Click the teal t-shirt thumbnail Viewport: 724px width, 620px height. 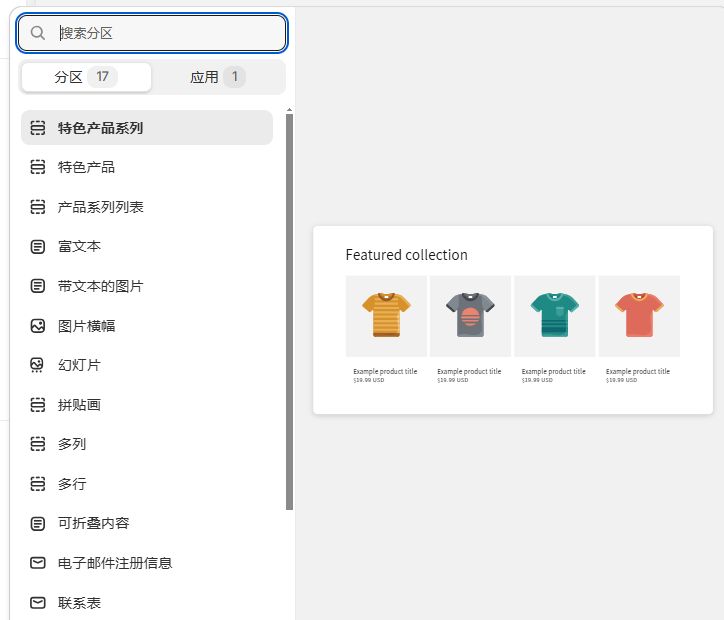click(555, 316)
